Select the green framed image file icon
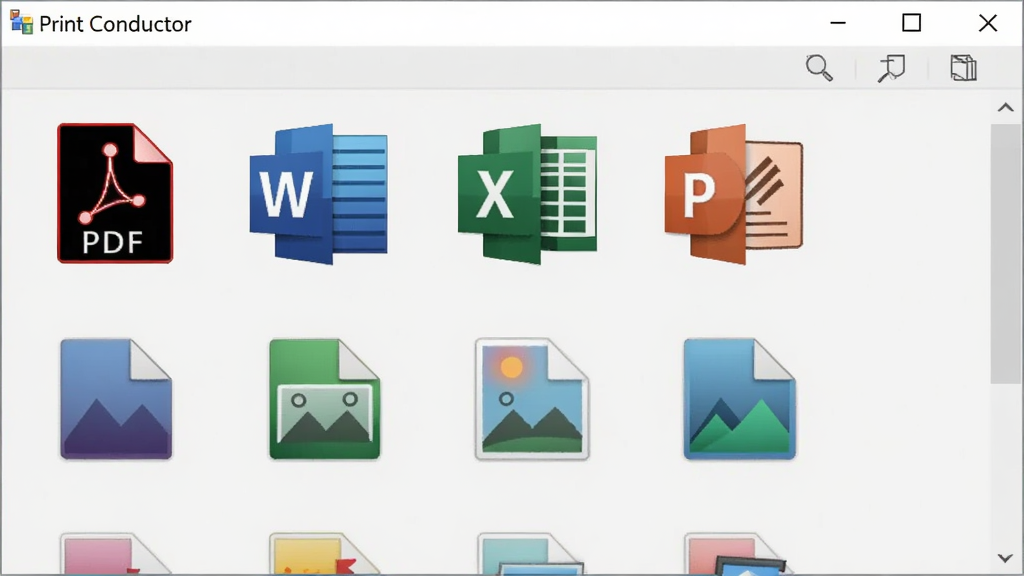This screenshot has height=576, width=1024. coord(325,399)
